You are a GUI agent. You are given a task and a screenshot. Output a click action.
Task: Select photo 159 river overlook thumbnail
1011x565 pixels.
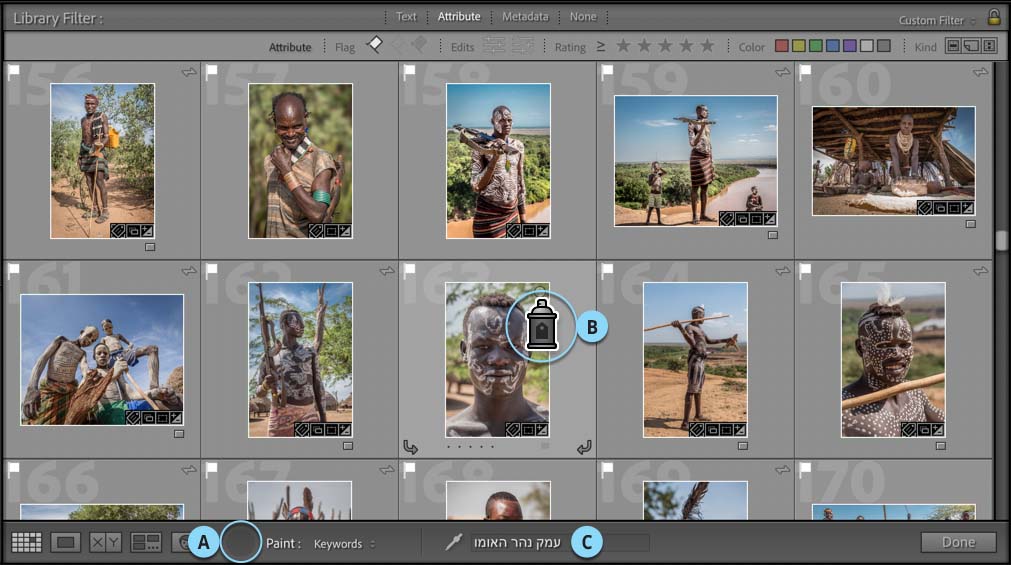tap(696, 161)
